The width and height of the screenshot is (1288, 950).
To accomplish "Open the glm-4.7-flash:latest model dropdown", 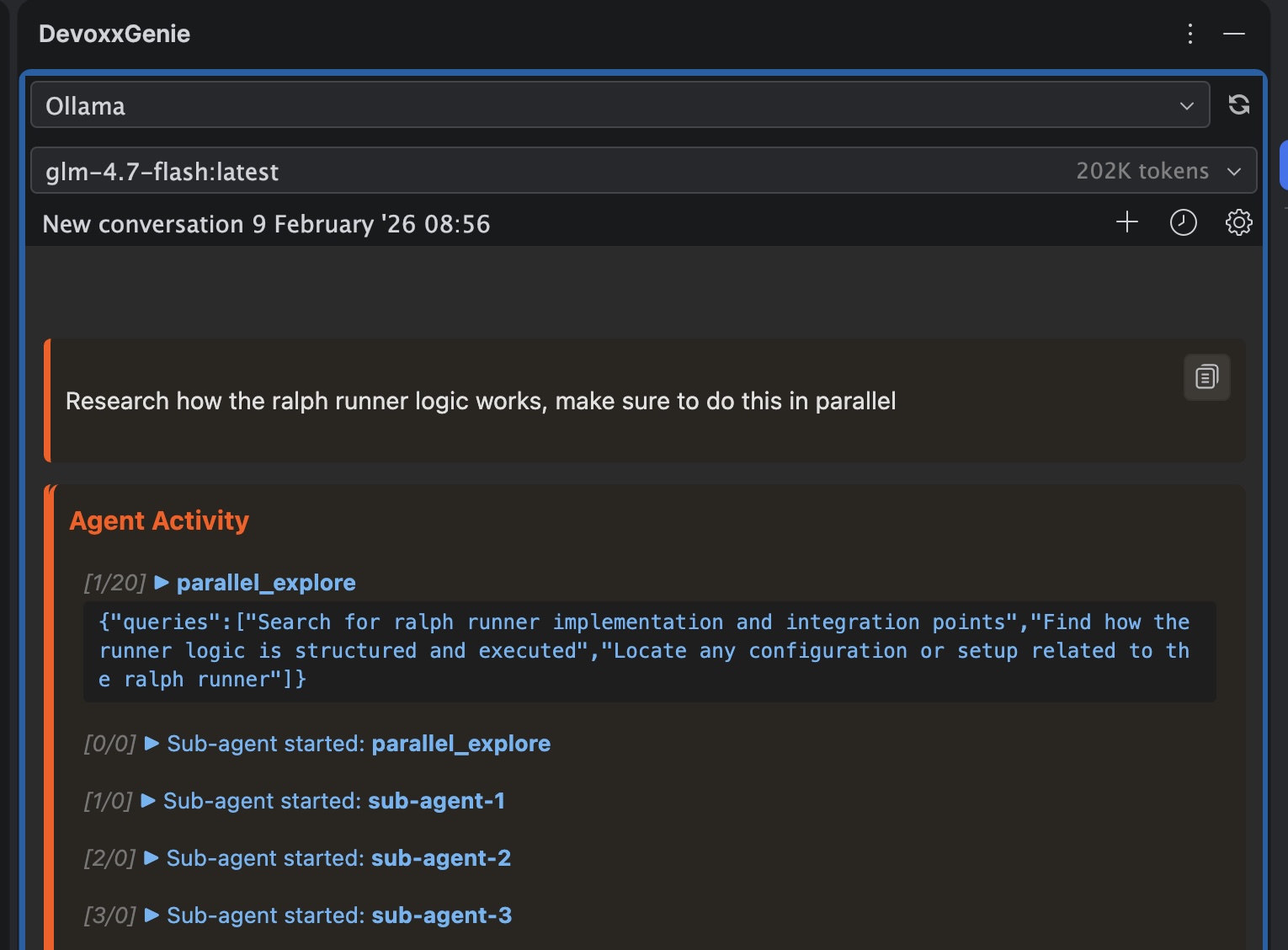I will [644, 171].
